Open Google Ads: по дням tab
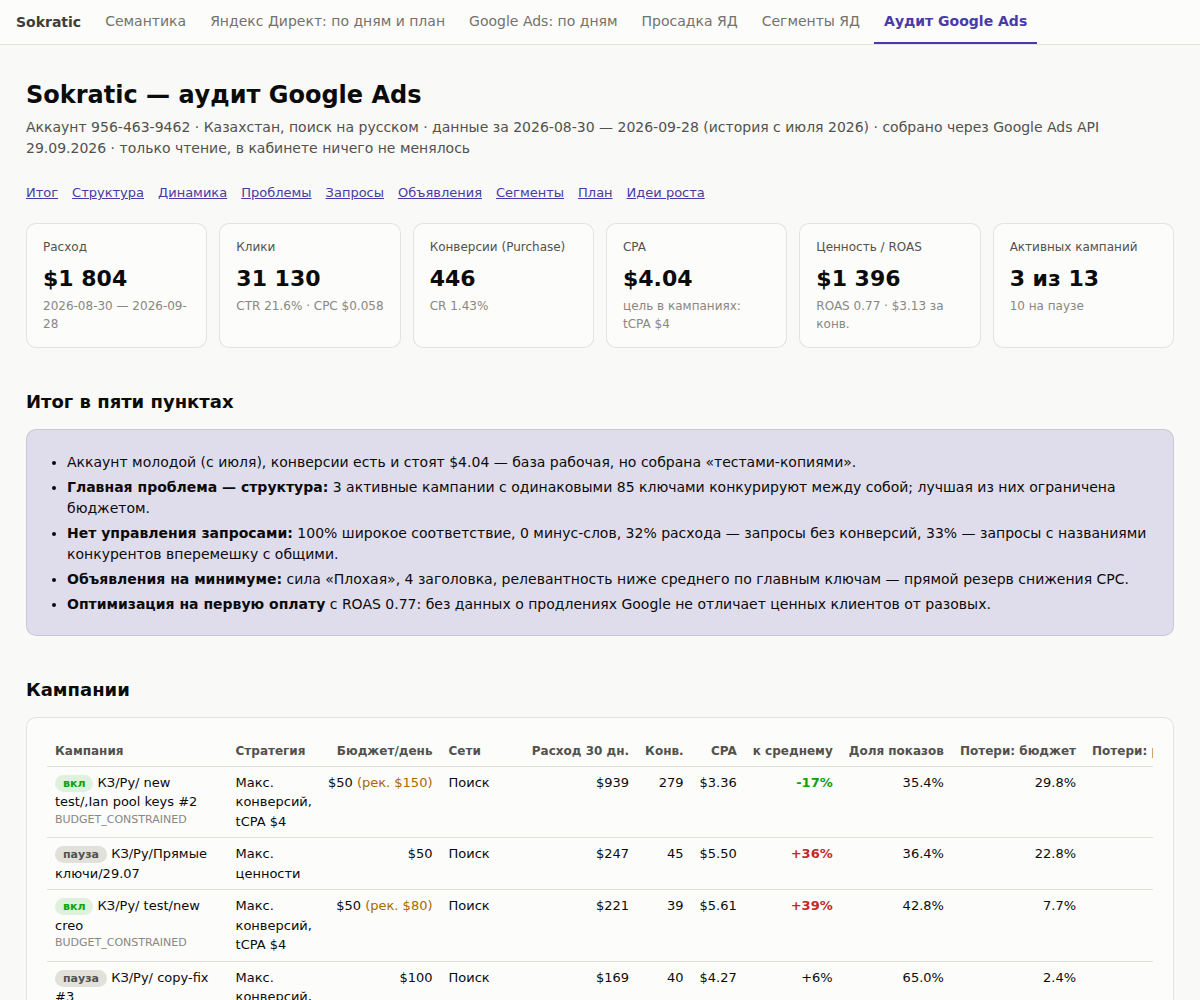This screenshot has height=1000, width=1200. (x=543, y=21)
